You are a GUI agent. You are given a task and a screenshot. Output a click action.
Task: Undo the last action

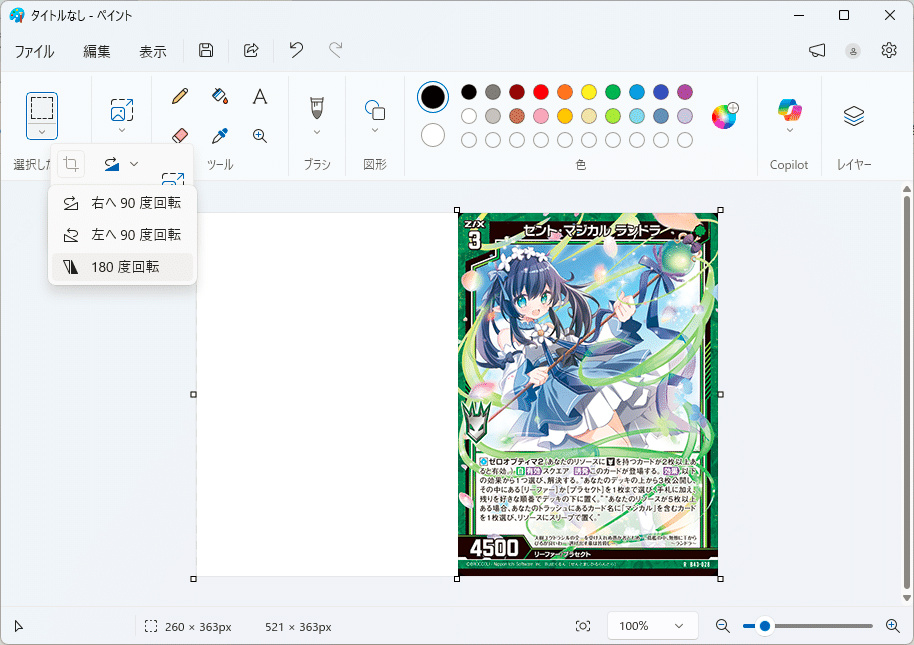pos(295,50)
